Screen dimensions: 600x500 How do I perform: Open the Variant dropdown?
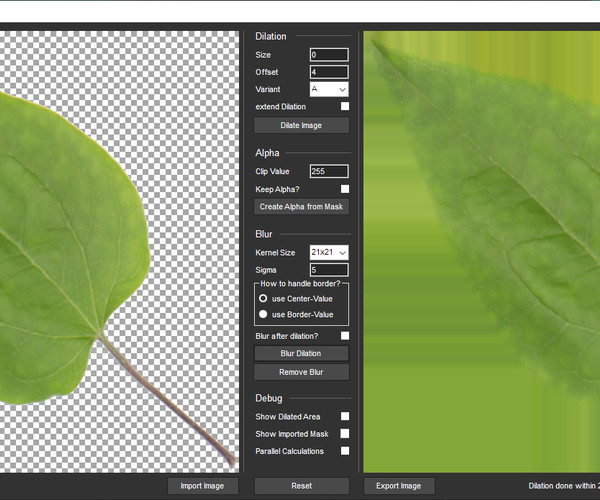[x=329, y=89]
